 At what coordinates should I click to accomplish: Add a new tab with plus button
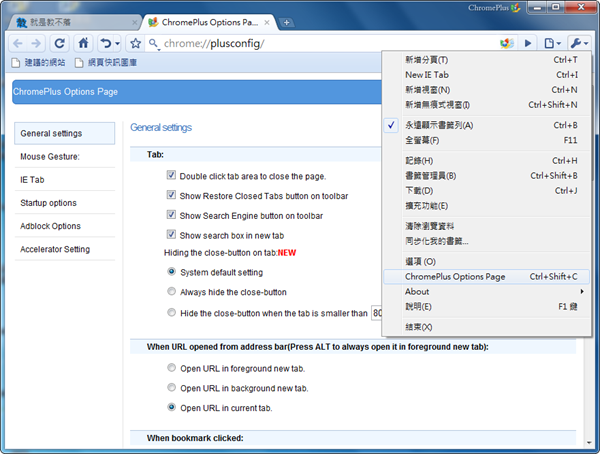(286, 23)
